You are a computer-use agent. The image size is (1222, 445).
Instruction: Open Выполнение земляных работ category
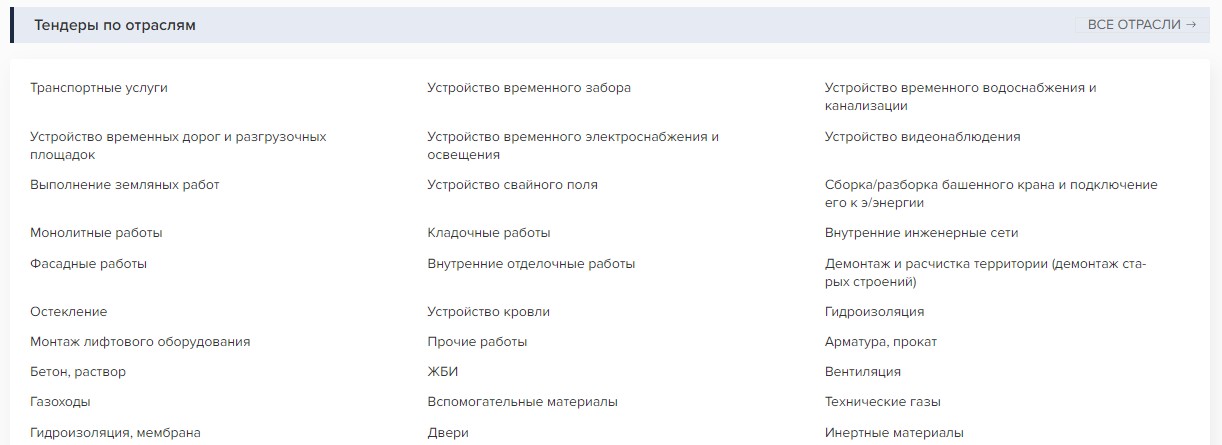coord(125,185)
